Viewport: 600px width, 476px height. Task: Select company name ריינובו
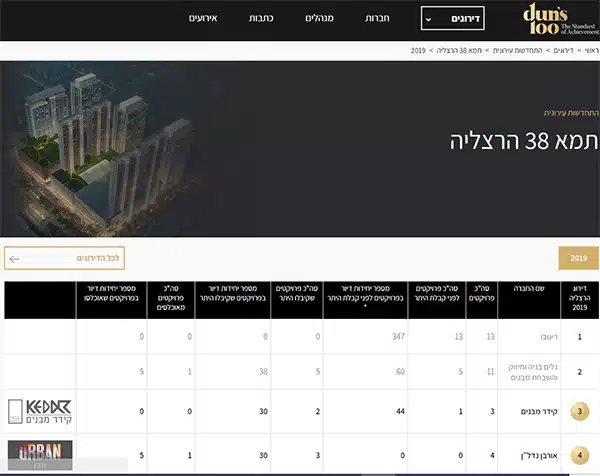549,337
